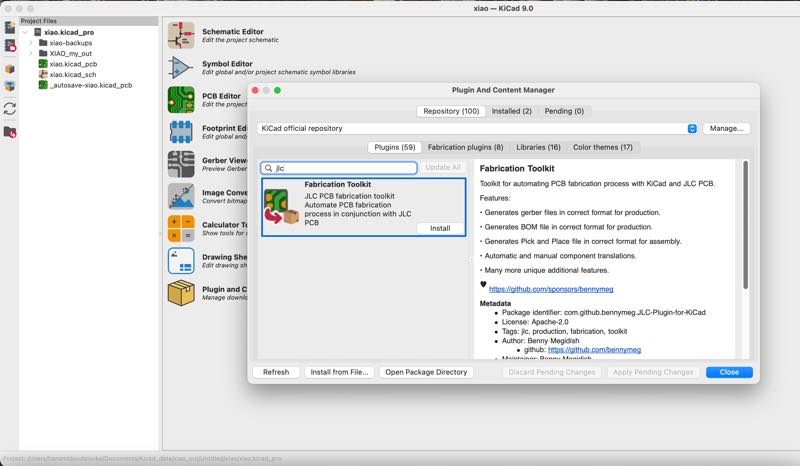
Task: Expand the XIAO_my_out folder arrow
Action: pos(31,54)
